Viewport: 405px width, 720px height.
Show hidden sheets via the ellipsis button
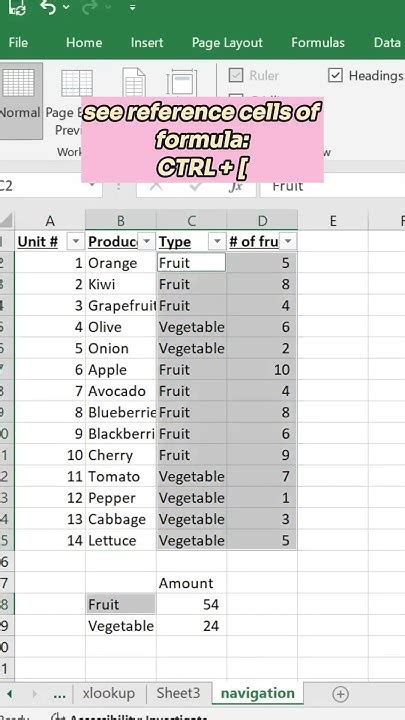[x=59, y=694]
